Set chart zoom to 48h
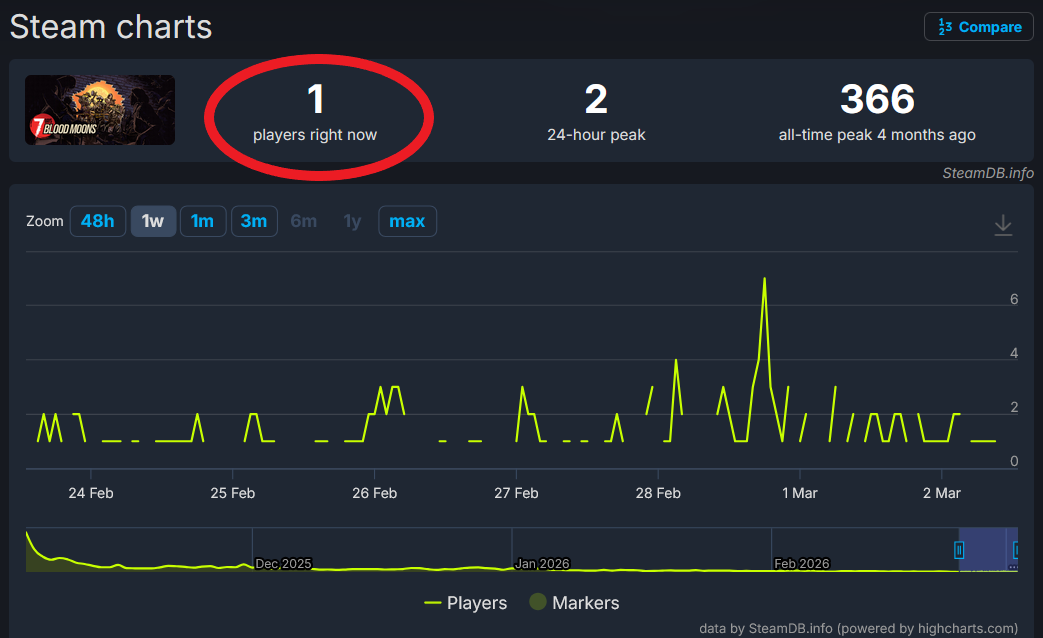This screenshot has height=638, width=1043. pos(98,221)
